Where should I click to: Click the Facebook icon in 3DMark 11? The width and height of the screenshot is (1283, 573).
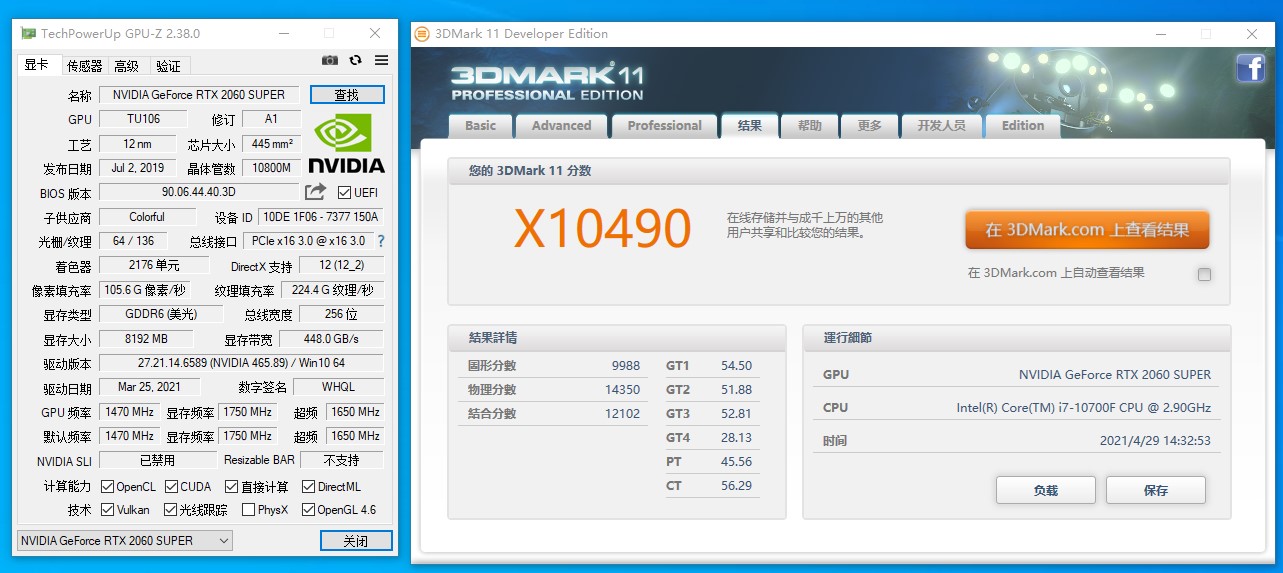[1251, 68]
